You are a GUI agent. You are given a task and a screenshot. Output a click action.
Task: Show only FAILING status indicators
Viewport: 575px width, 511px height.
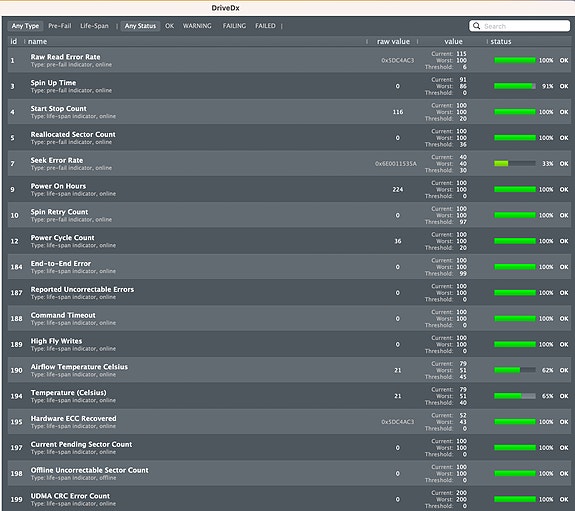point(234,26)
